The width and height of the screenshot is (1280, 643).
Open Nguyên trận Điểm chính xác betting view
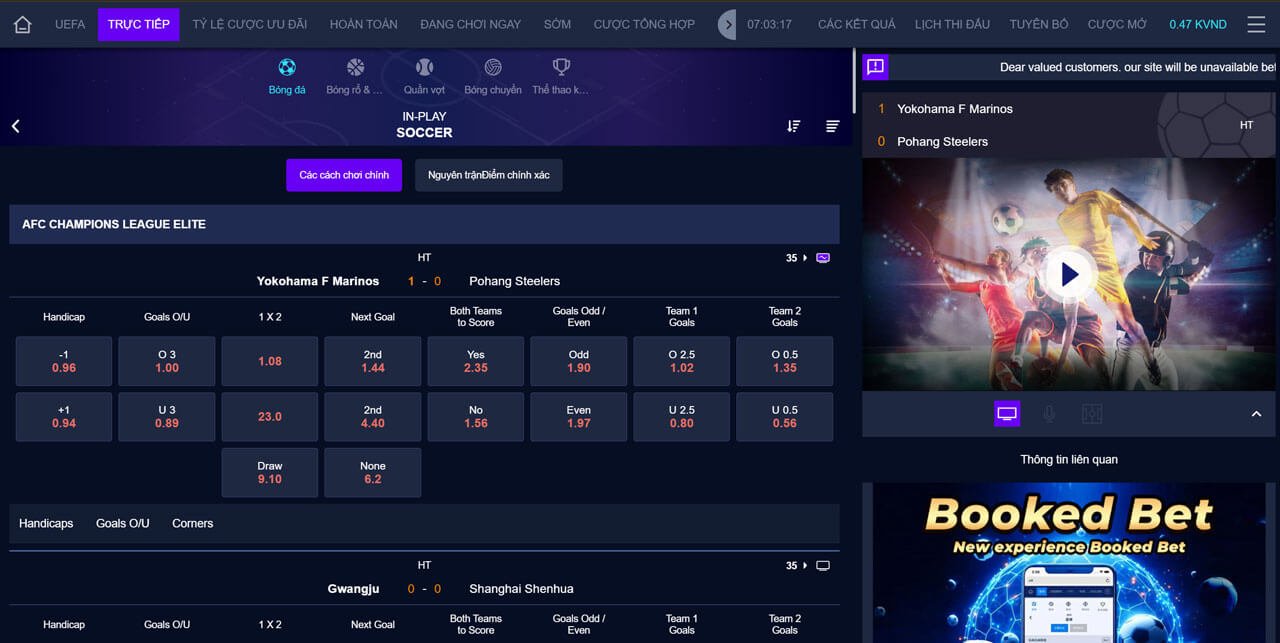(x=488, y=175)
